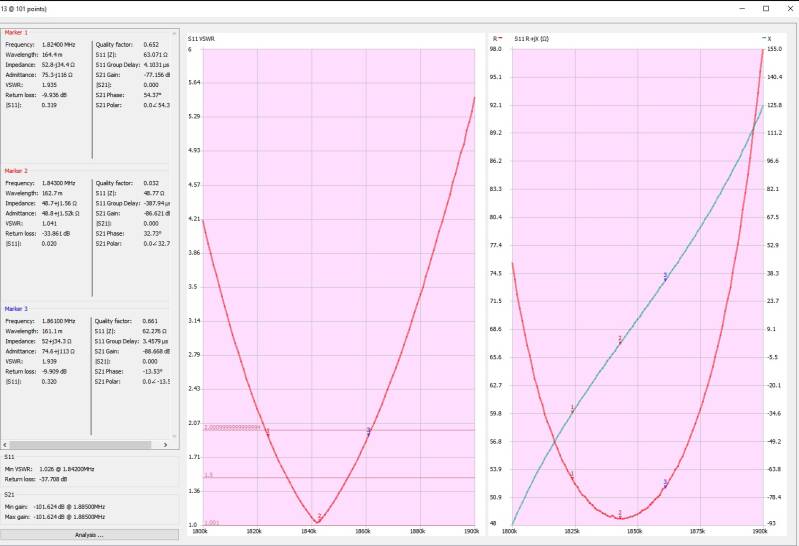The image size is (799, 546).
Task: Click marker 2 on the red resistance curve
Action: [620, 515]
